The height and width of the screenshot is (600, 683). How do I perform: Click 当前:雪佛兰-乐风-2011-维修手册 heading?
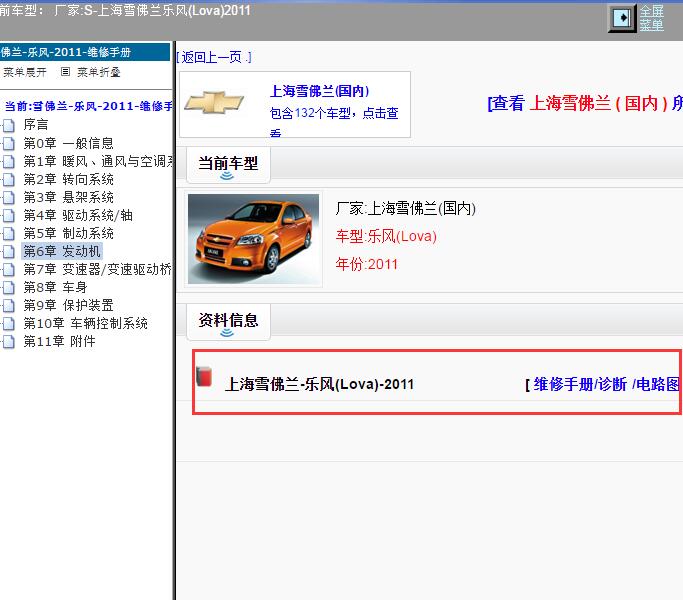[88, 106]
